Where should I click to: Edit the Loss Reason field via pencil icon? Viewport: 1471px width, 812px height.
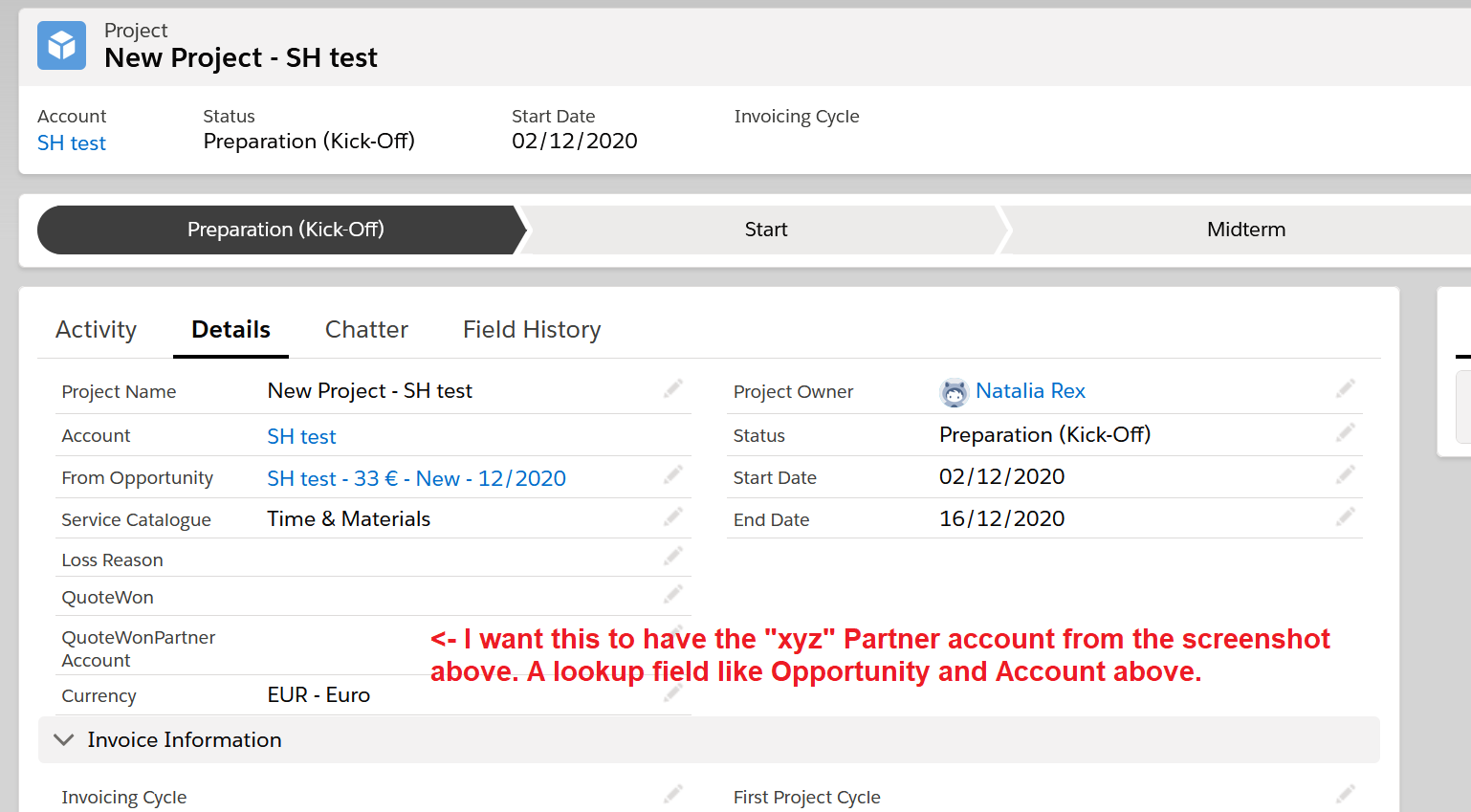point(673,556)
